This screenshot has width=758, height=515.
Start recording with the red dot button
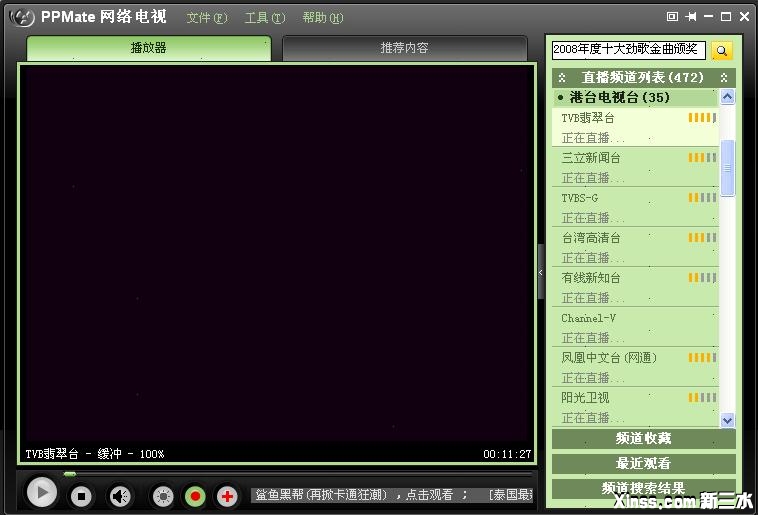click(x=195, y=496)
